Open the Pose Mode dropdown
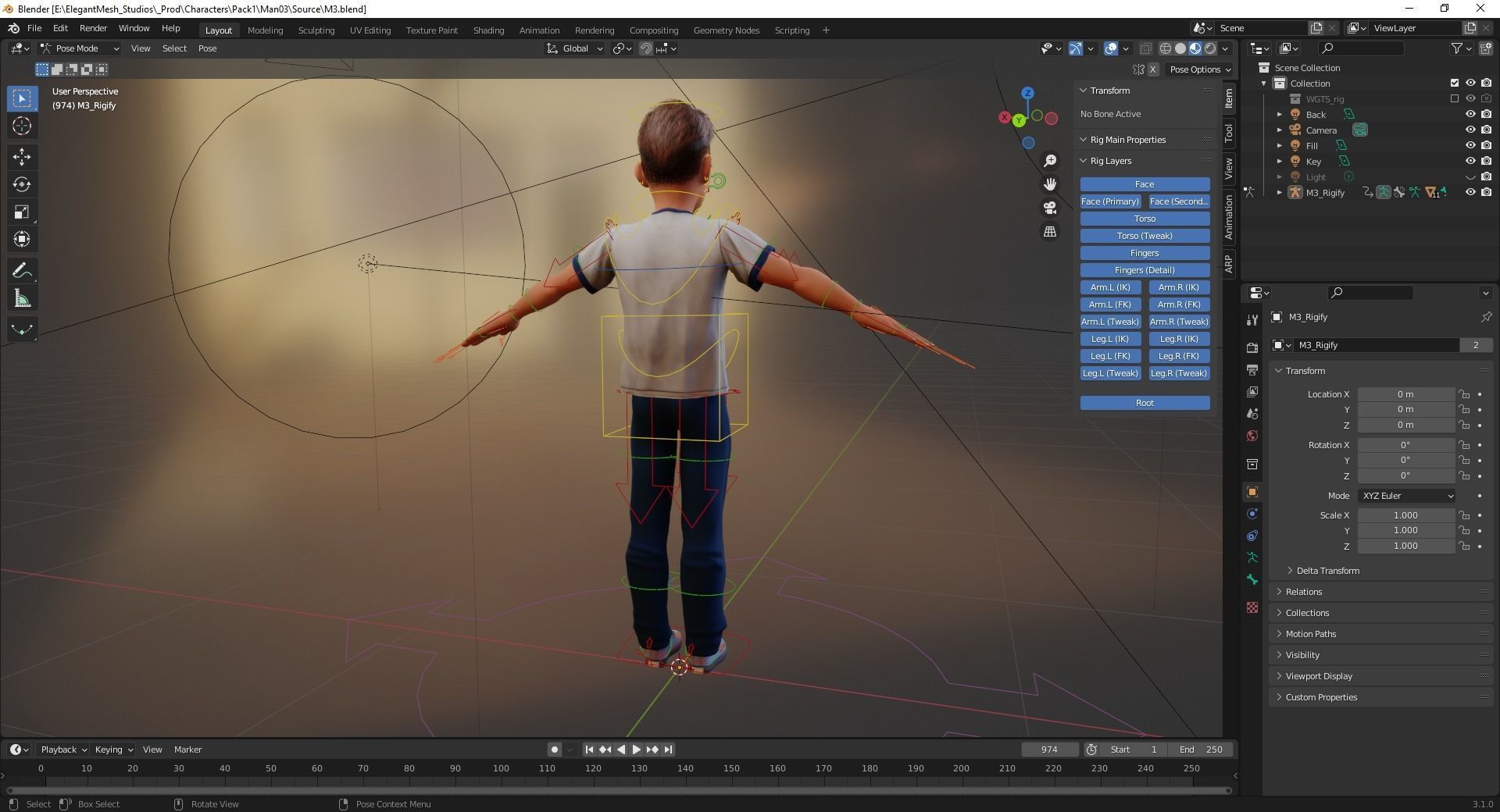 (x=80, y=48)
